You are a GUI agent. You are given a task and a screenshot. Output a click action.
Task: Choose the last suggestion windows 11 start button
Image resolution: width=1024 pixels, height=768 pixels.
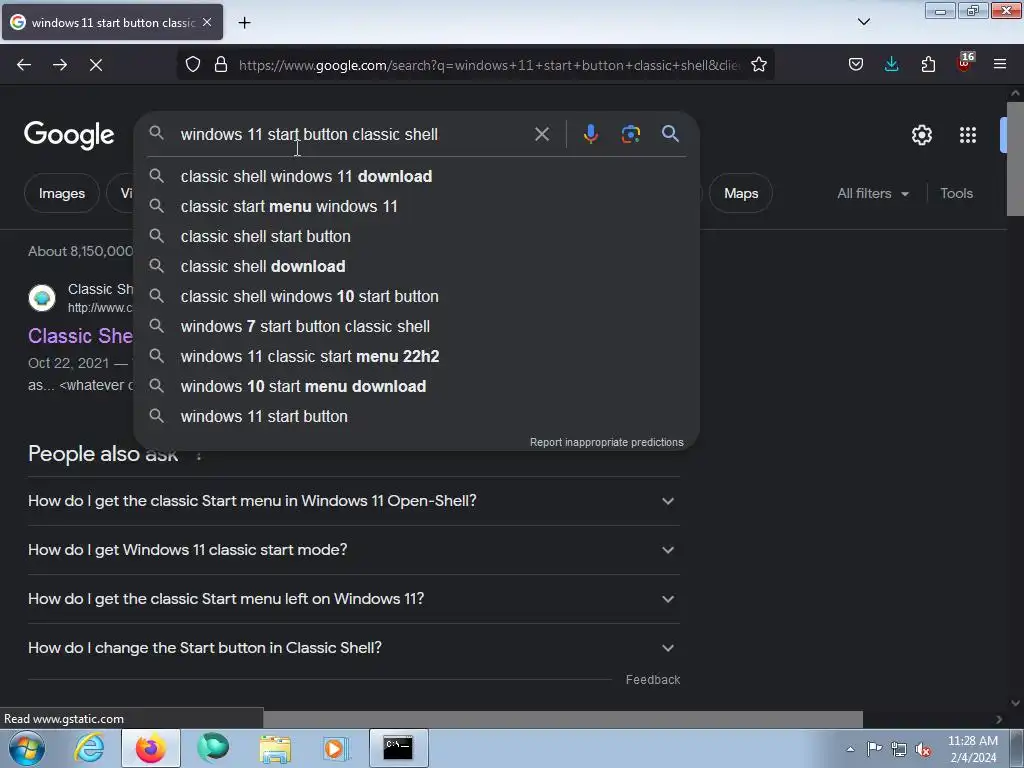click(417, 417)
